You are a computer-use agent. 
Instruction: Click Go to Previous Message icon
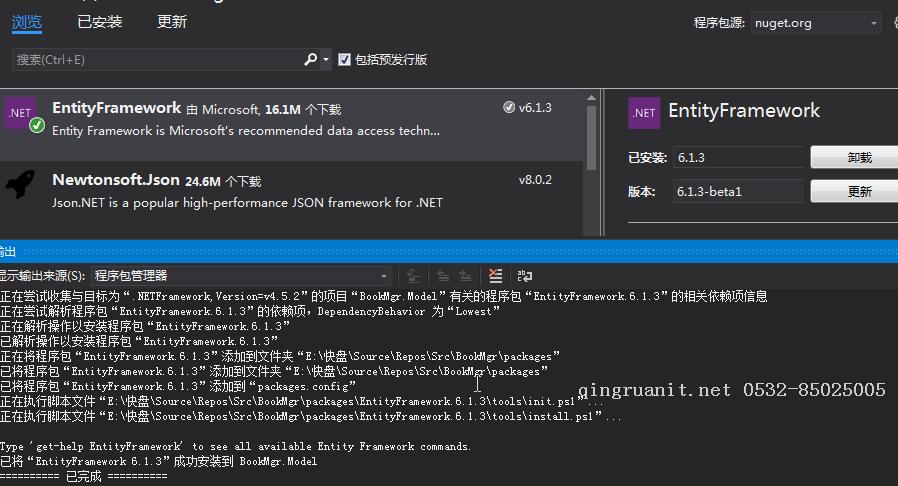(440, 276)
